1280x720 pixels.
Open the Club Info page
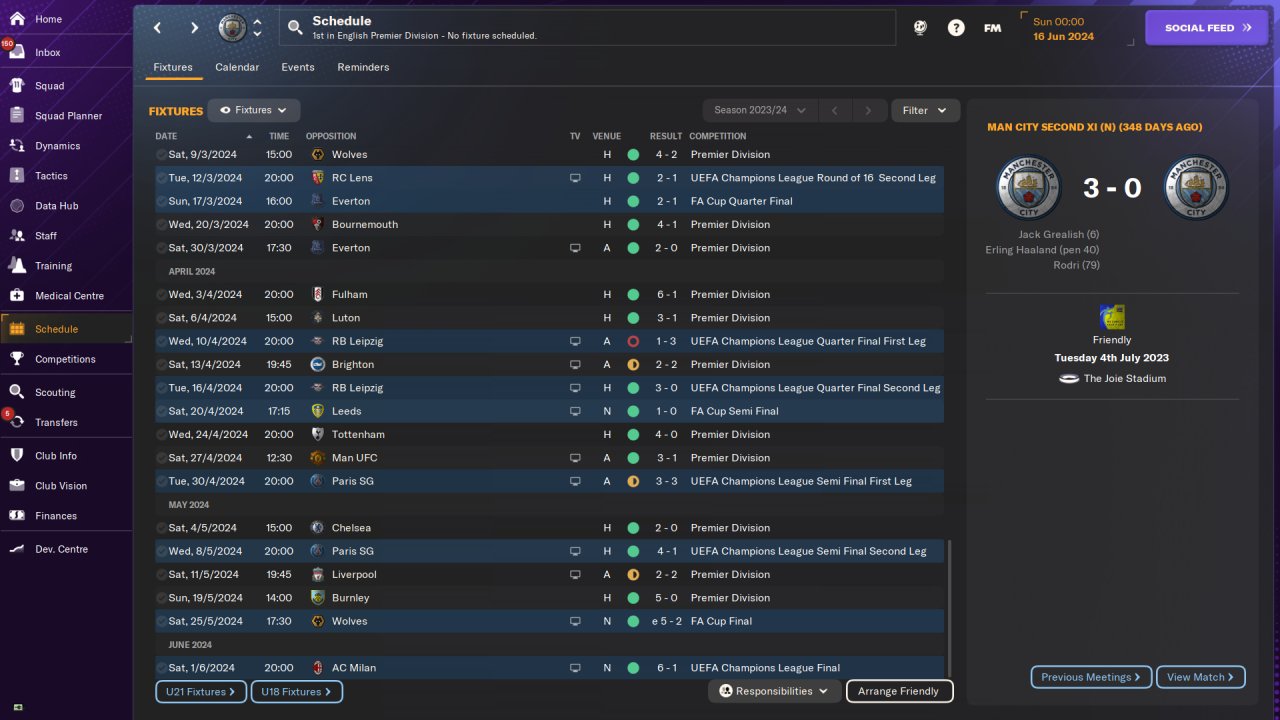[56, 456]
